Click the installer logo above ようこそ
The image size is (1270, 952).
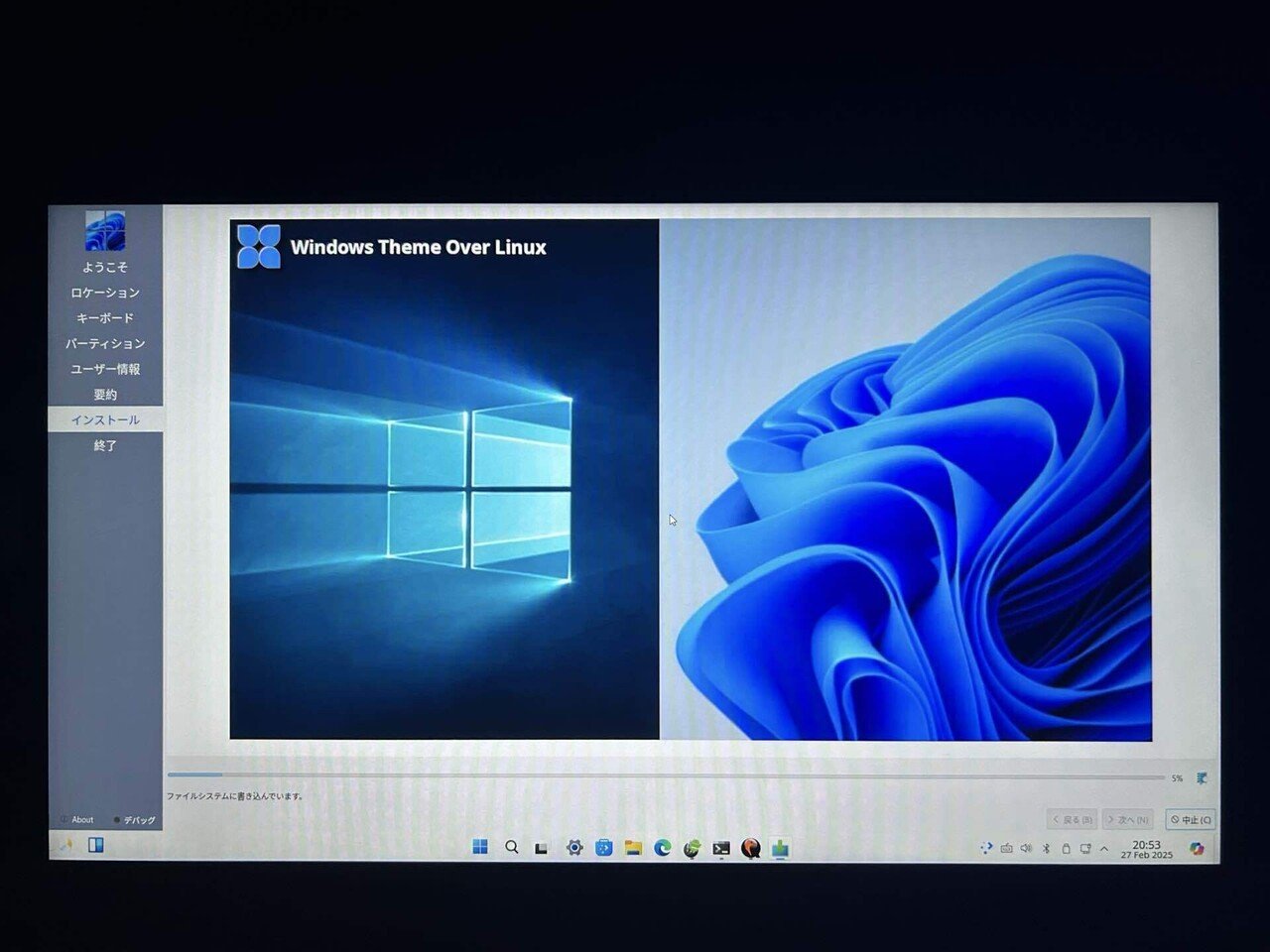[105, 231]
